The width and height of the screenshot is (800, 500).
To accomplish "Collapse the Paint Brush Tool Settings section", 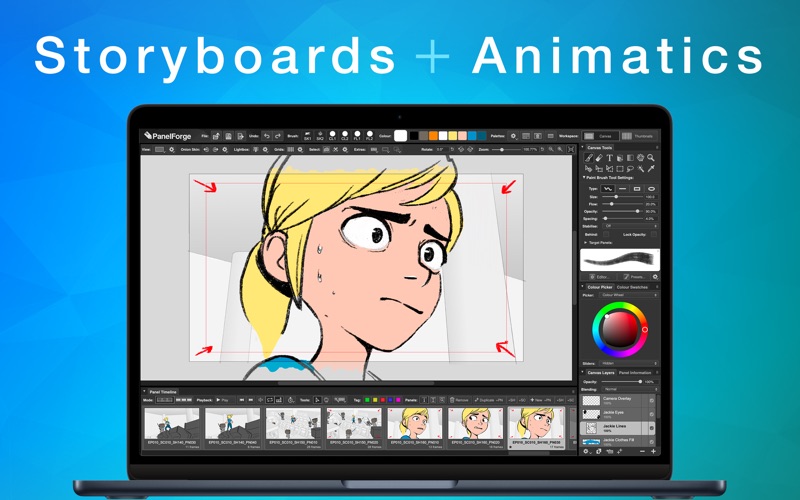I will (x=584, y=178).
